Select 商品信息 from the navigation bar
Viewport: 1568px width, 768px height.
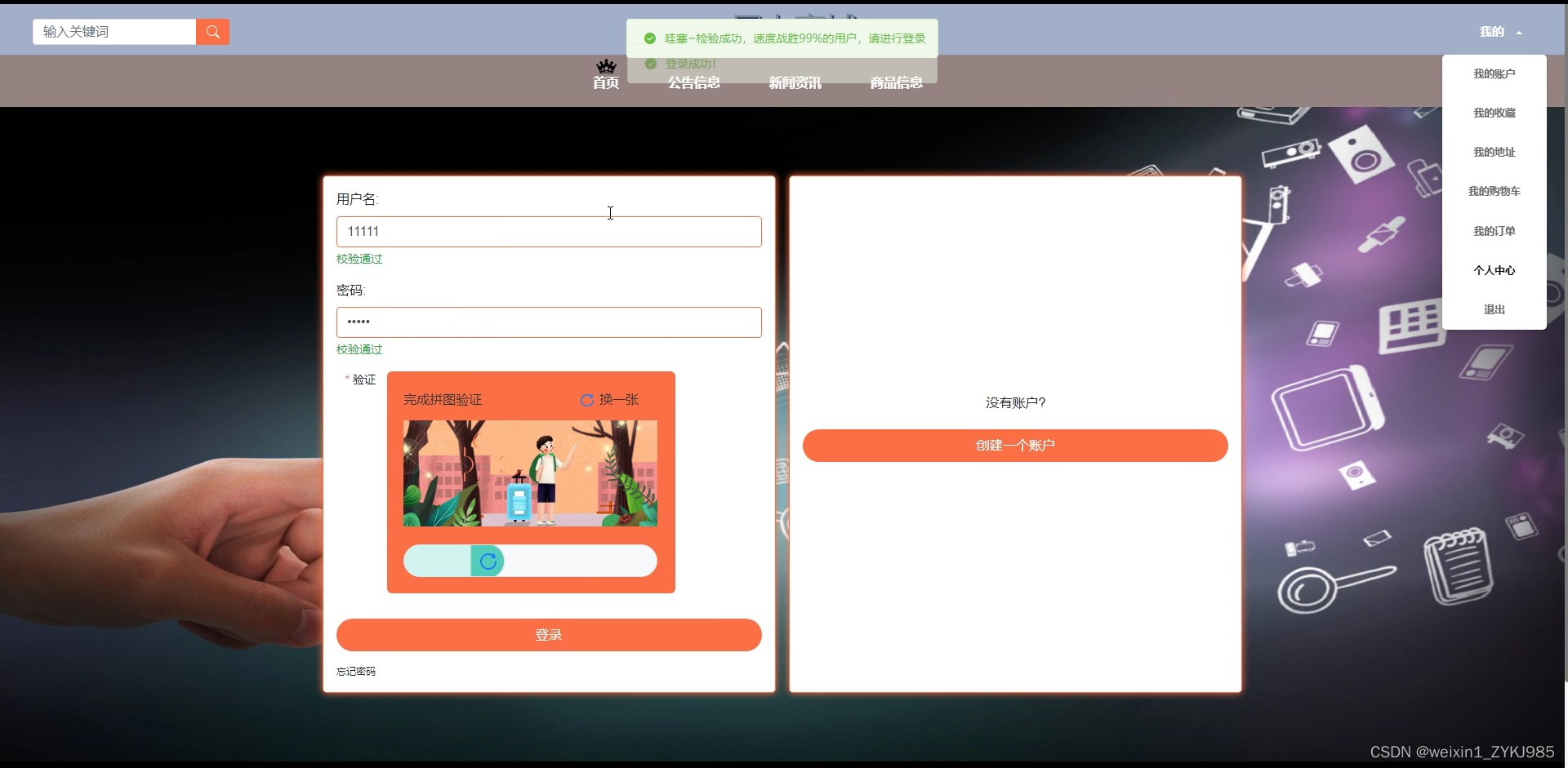[x=895, y=82]
